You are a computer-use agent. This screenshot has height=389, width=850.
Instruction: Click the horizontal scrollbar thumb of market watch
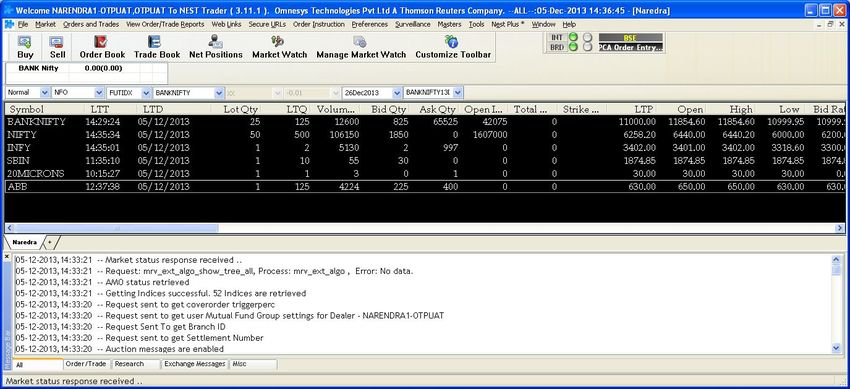pos(116,228)
